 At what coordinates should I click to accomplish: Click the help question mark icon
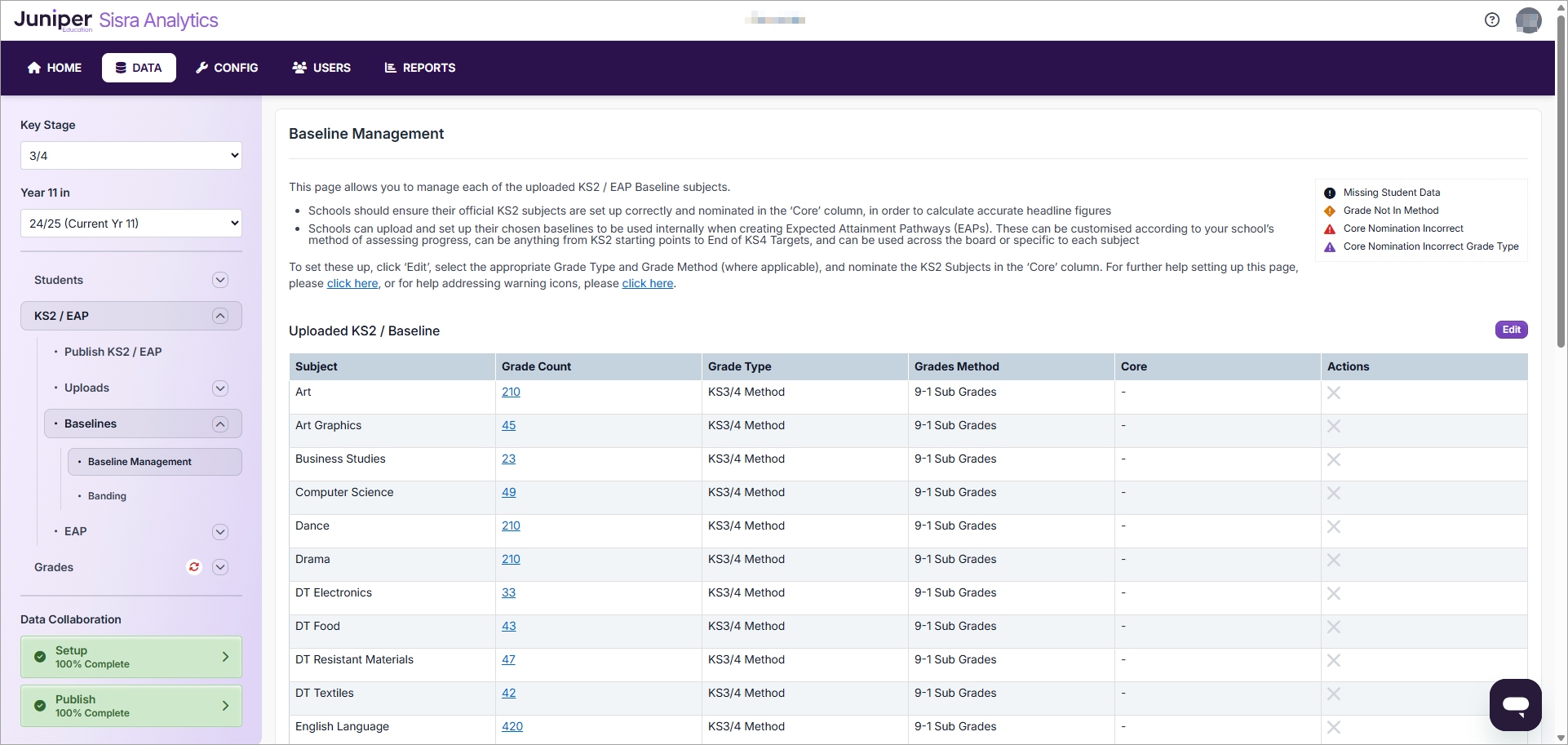click(1491, 20)
